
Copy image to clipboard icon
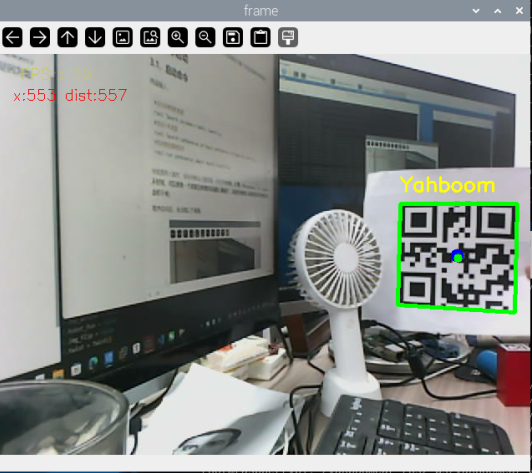261,37
